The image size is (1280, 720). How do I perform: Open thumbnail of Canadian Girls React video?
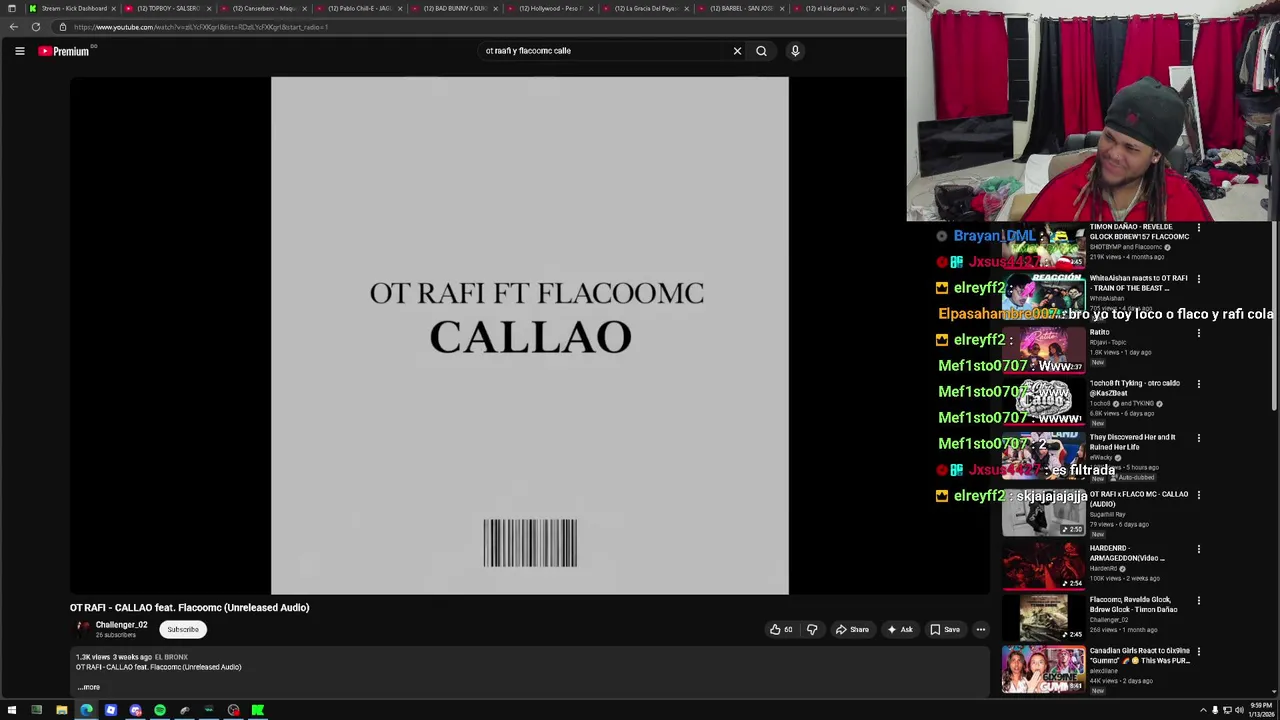[x=1043, y=669]
